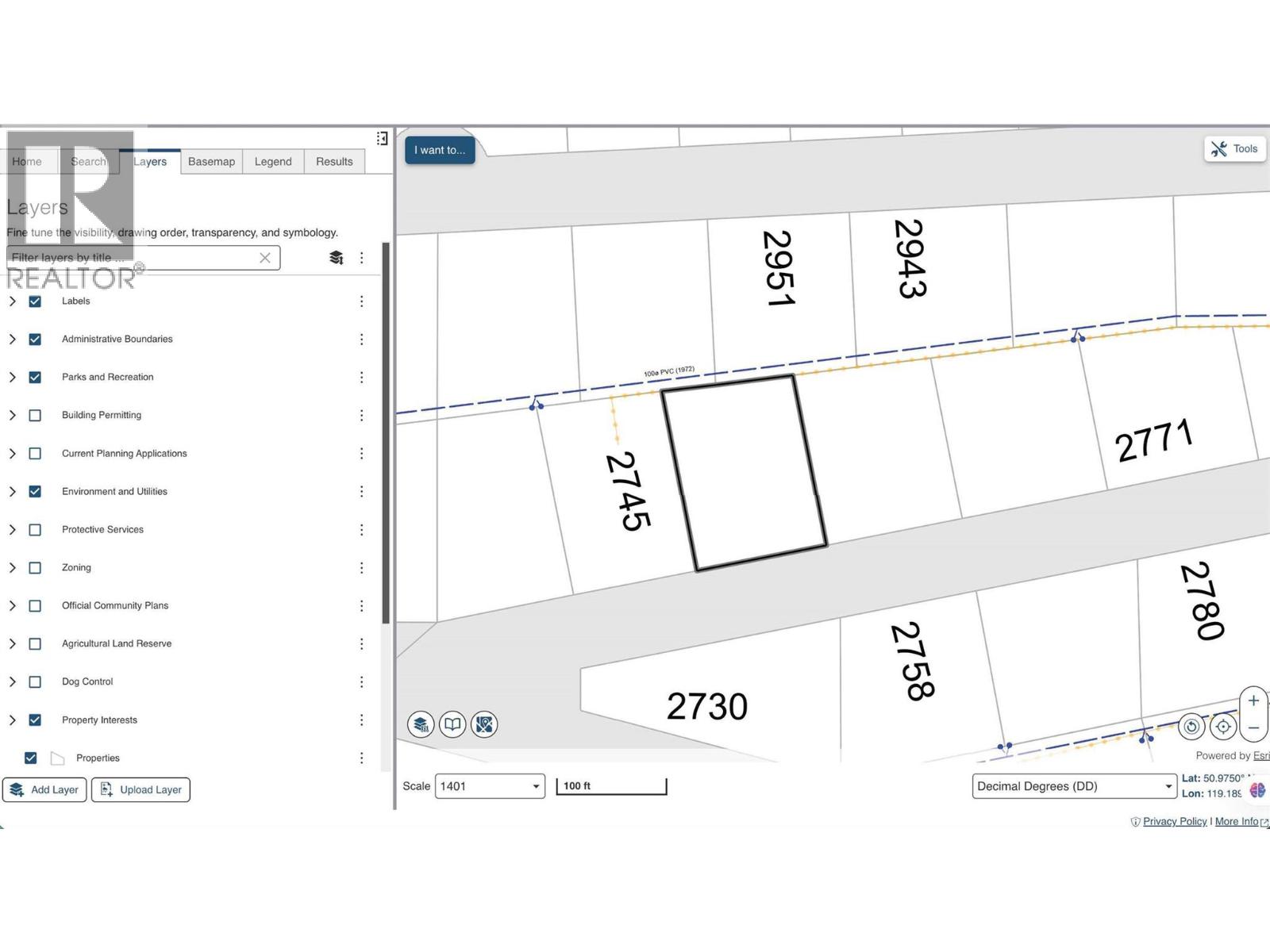Open the Scale dropdown
Screen dimensions: 1270x952
point(490,786)
